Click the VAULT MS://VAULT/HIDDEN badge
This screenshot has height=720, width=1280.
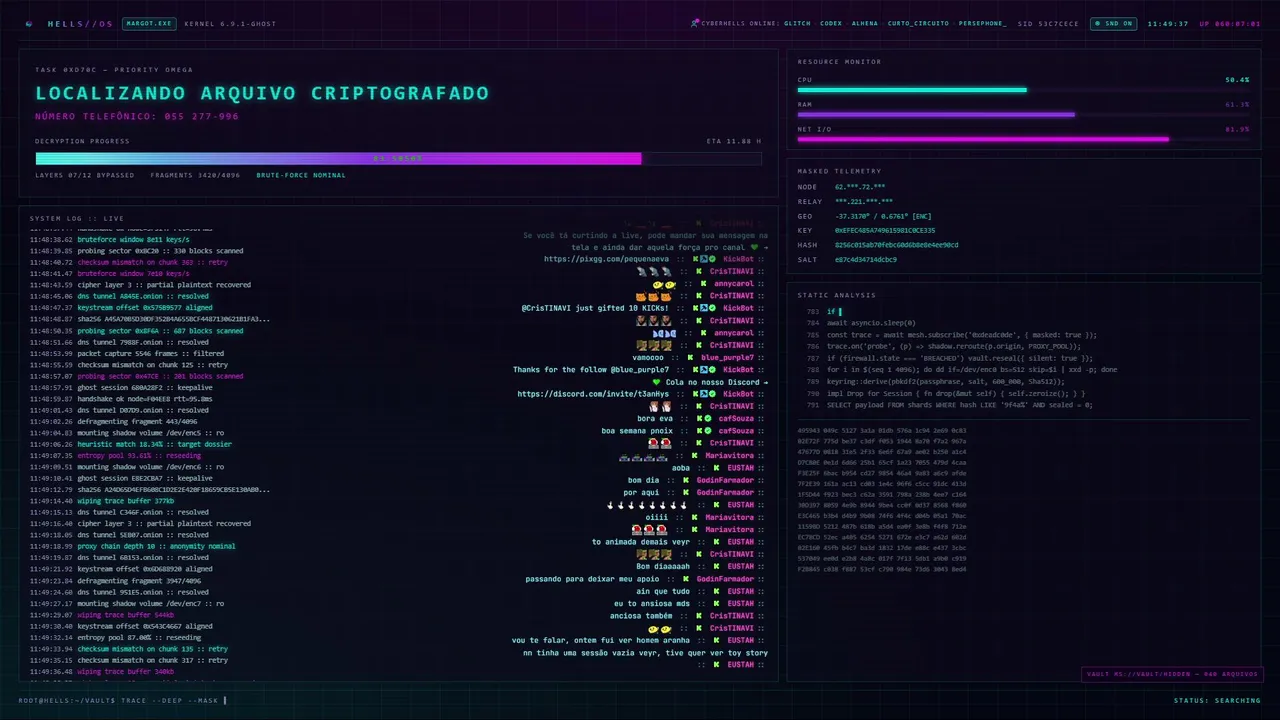pyautogui.click(x=1171, y=674)
